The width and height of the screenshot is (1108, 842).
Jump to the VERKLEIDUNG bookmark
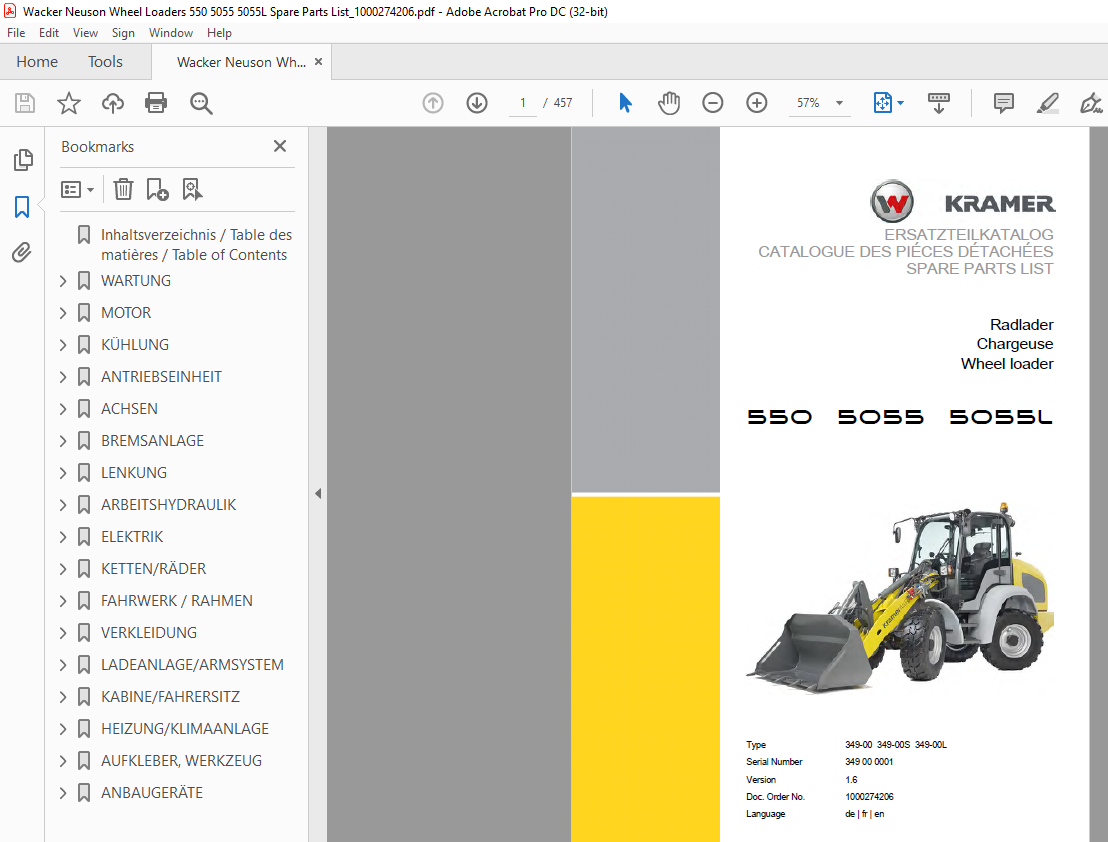click(x=149, y=633)
